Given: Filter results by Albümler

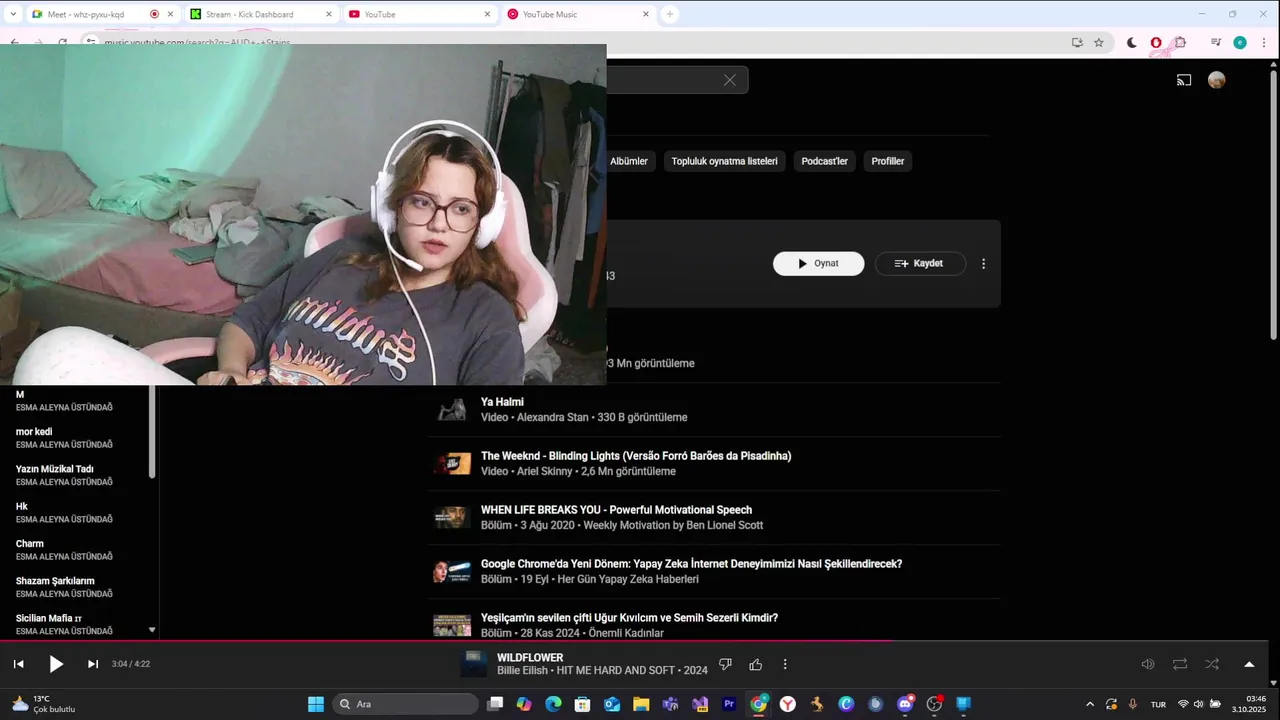Looking at the screenshot, I should click(629, 161).
